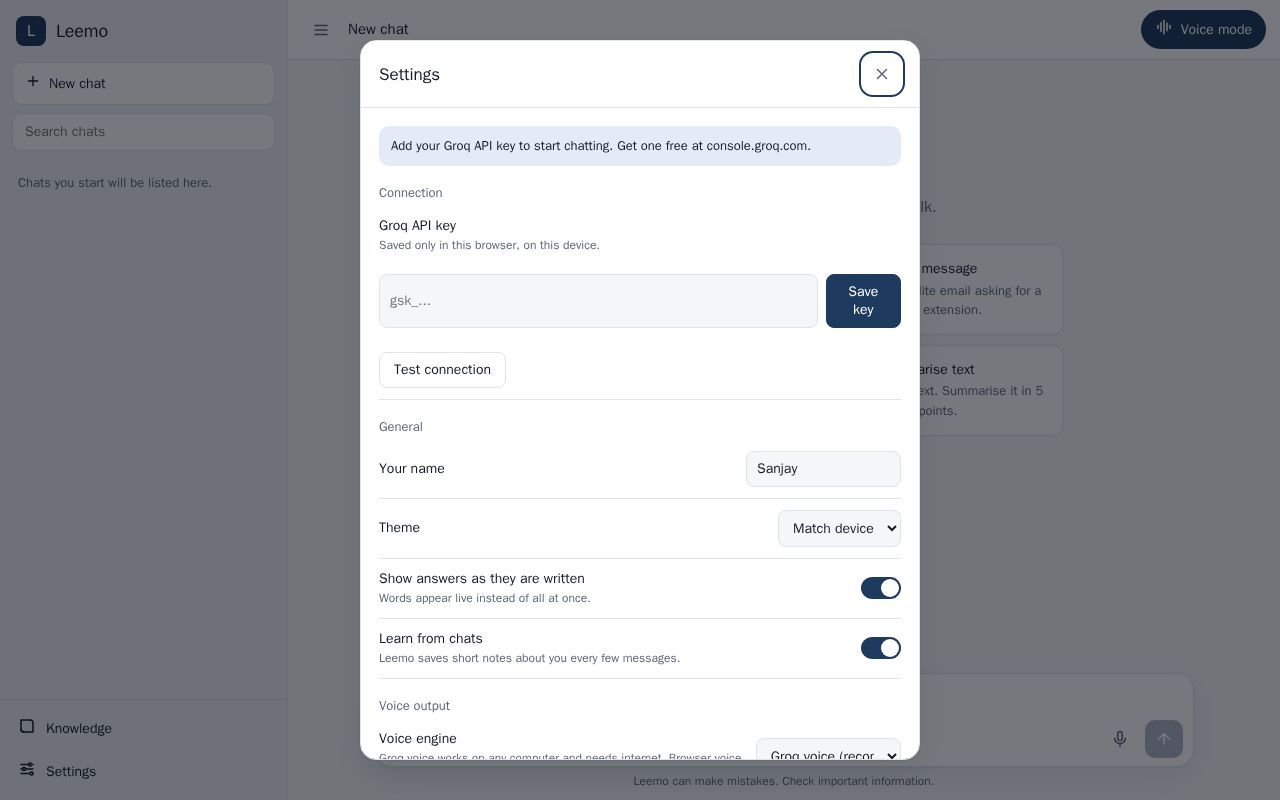Disable Show answers as they are written
This screenshot has height=800, width=1280.
(881, 588)
